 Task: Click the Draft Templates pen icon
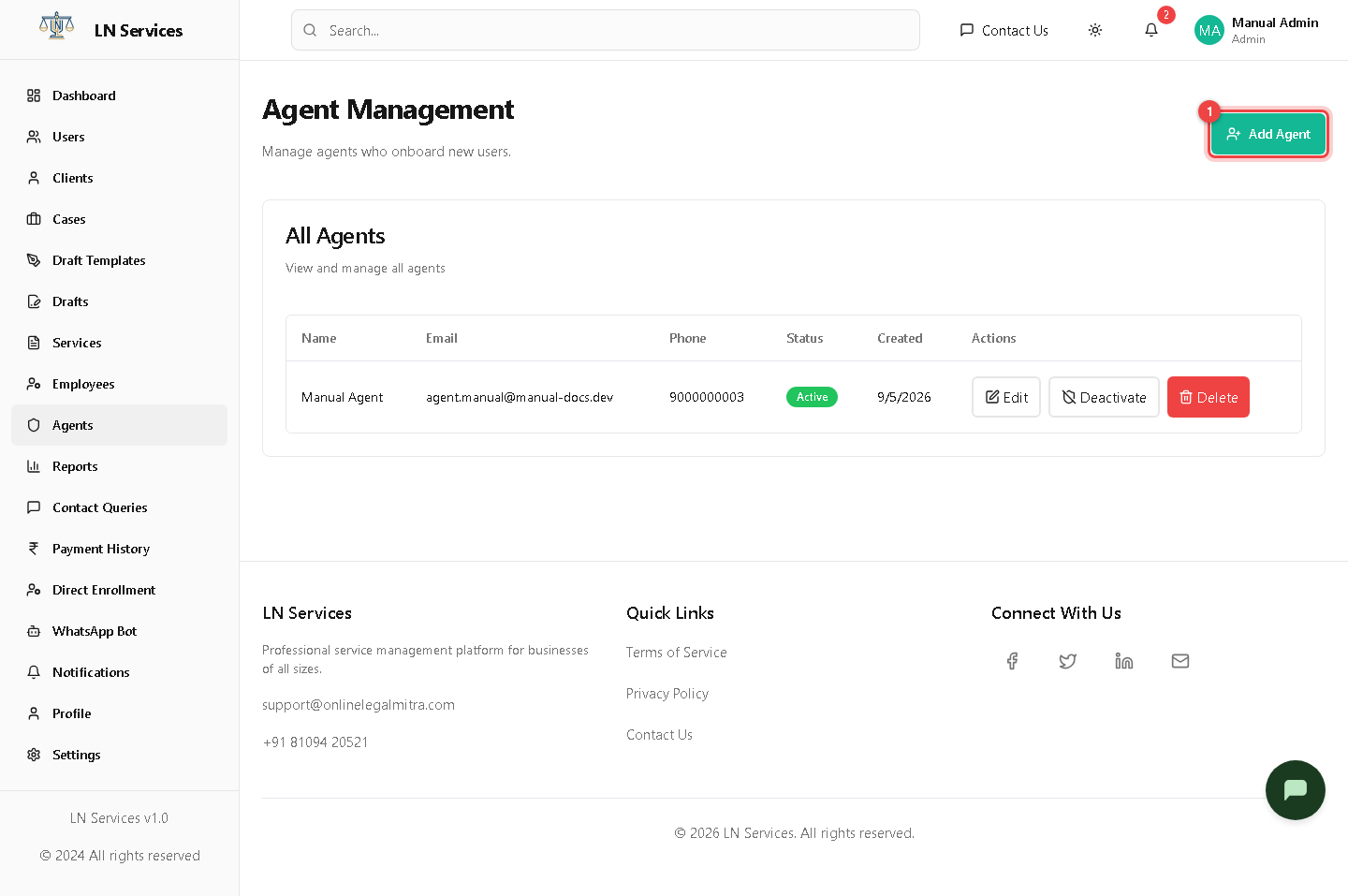click(34, 260)
